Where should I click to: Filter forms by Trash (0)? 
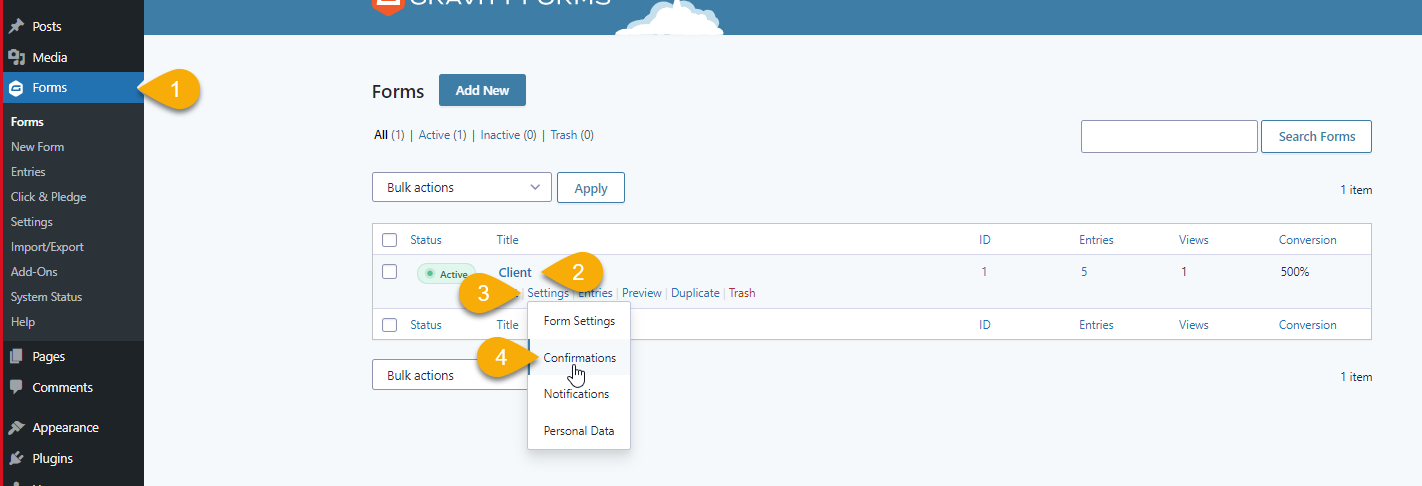572,135
